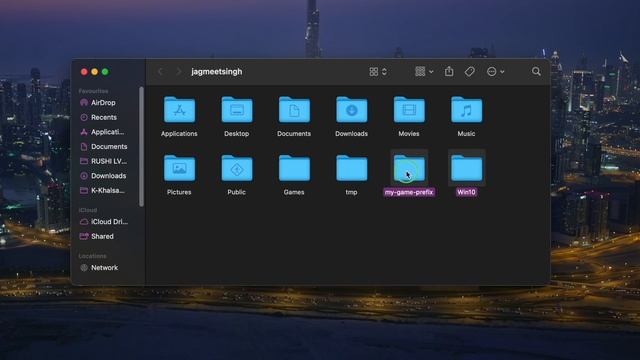Open Applications in the sidebar
This screenshot has height=360, width=640.
tap(107, 132)
